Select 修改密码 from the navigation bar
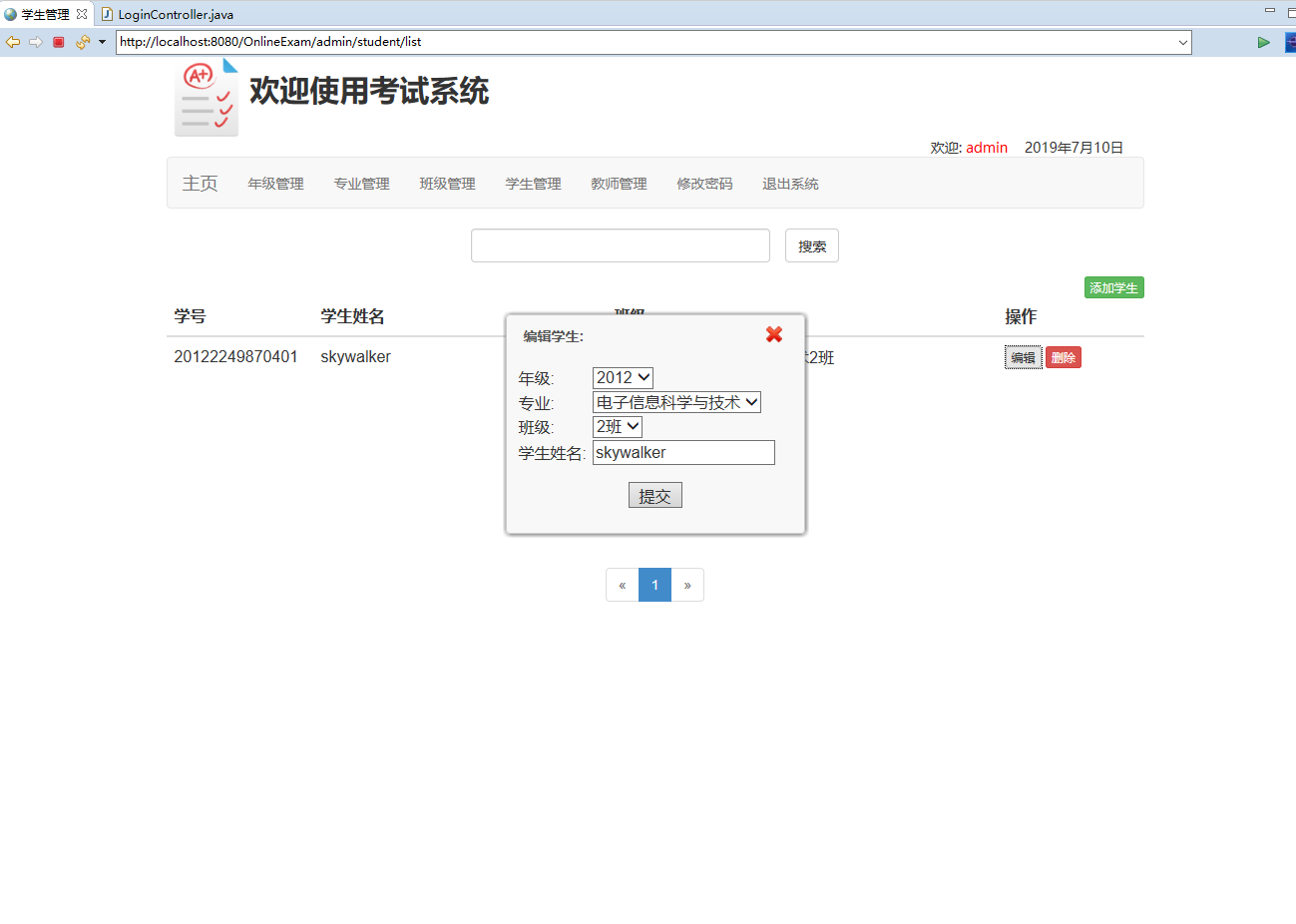Viewport: 1296px width, 924px height. [x=703, y=184]
